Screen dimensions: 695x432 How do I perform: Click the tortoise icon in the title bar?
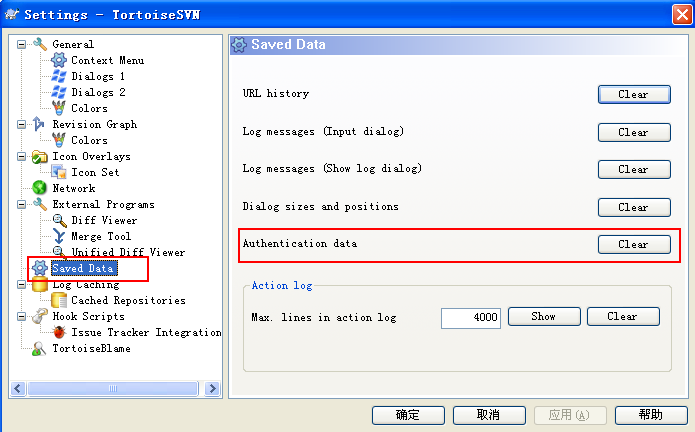12,14
